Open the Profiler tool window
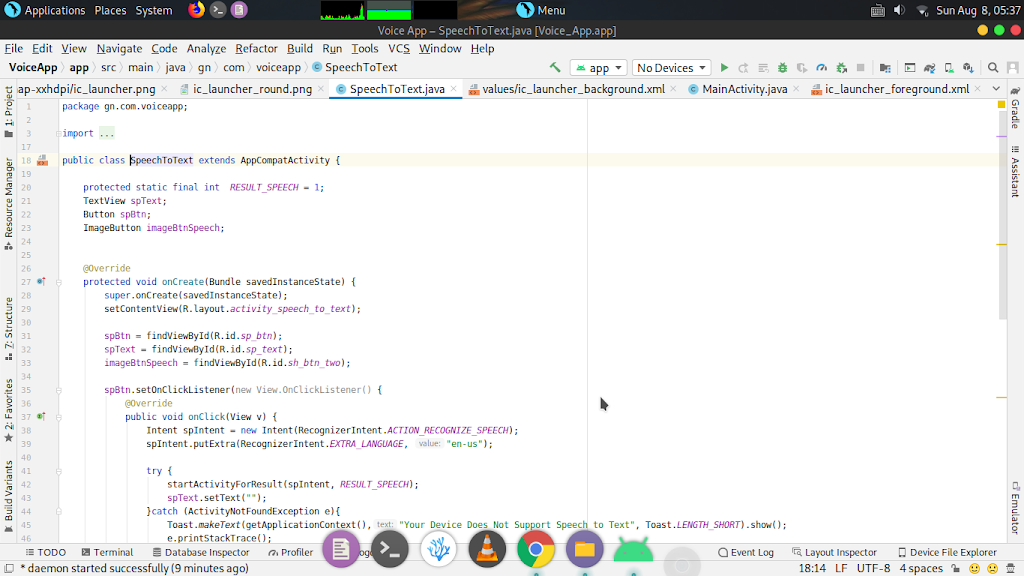This screenshot has height=576, width=1024. (291, 552)
